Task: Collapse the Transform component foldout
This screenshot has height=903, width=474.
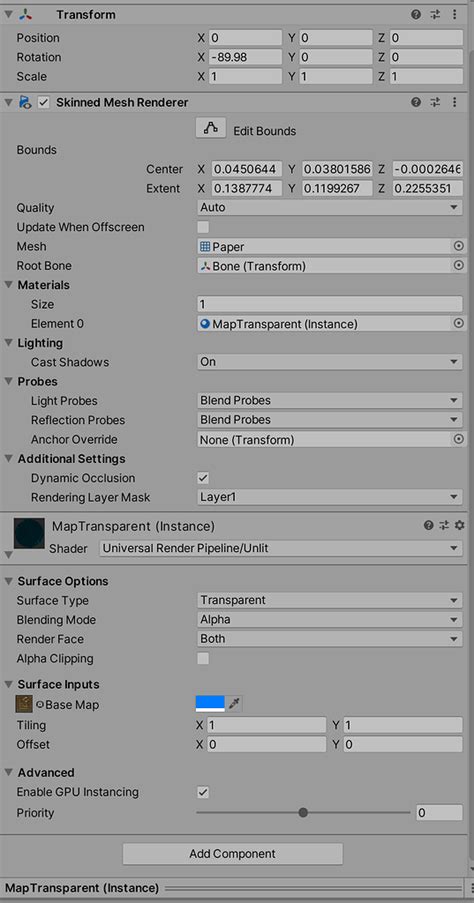Action: click(8, 14)
